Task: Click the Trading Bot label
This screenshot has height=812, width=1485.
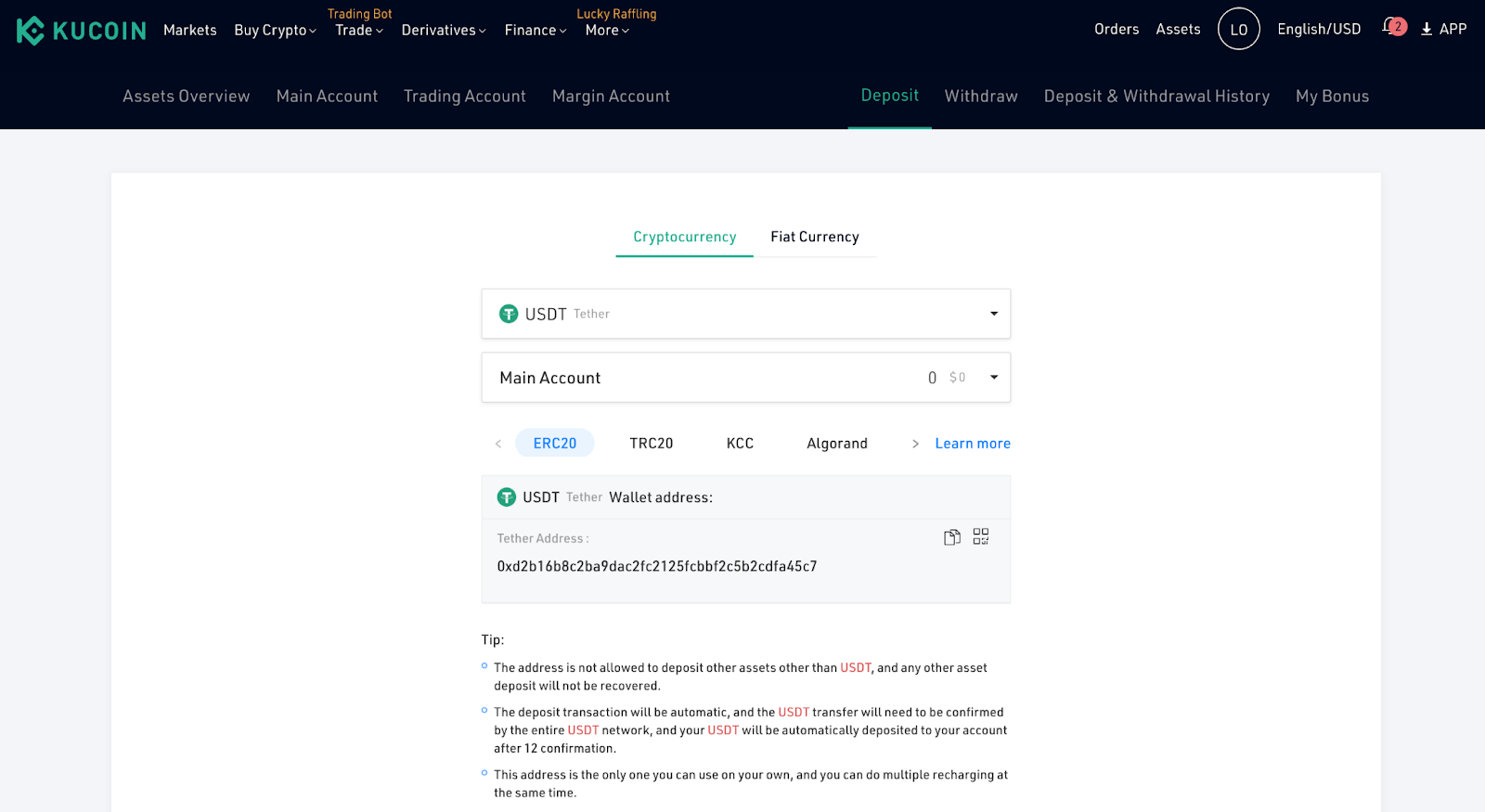Action: (x=360, y=13)
